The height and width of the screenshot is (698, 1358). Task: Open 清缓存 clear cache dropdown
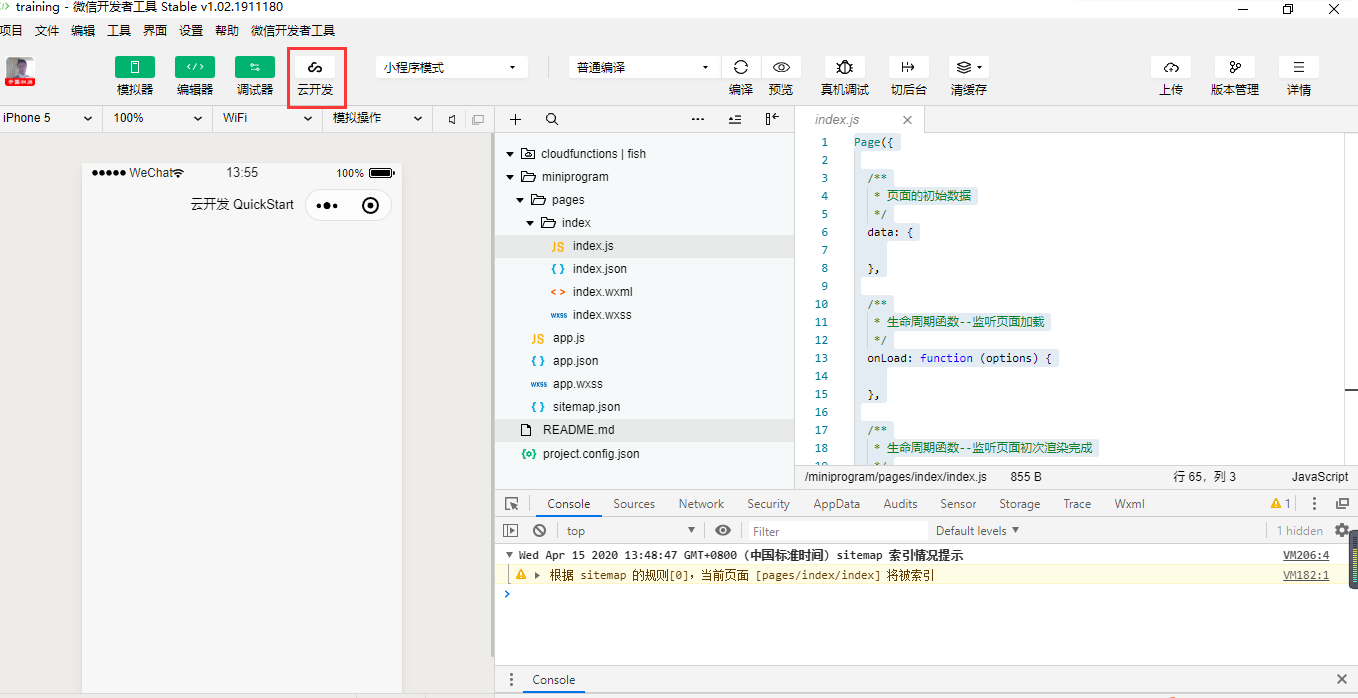[968, 67]
